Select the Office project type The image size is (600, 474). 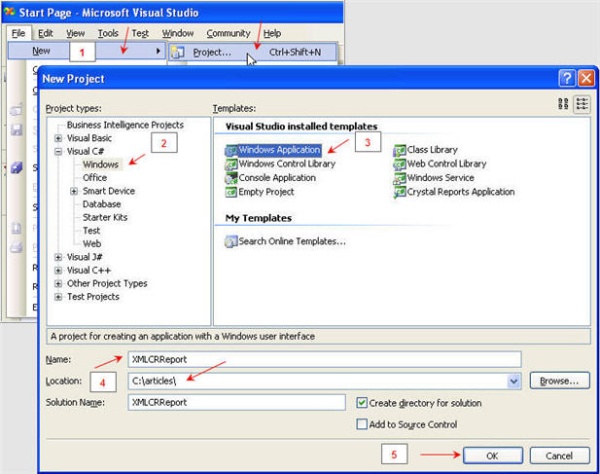pos(95,178)
